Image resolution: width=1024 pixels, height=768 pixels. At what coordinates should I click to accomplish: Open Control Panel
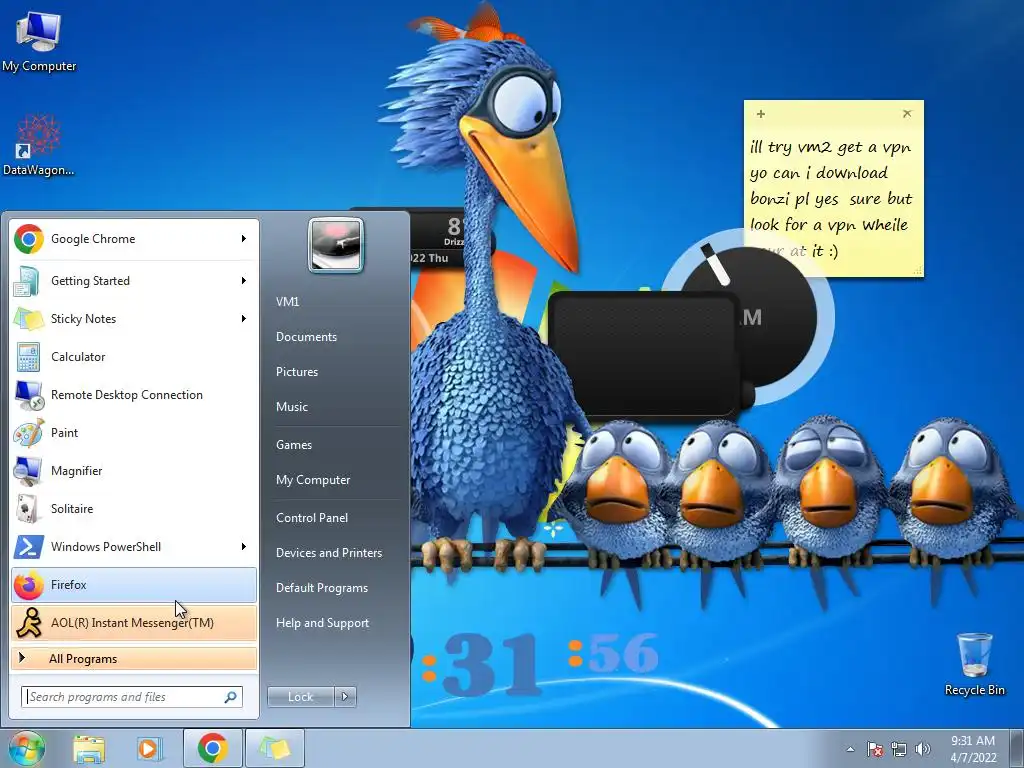[312, 518]
